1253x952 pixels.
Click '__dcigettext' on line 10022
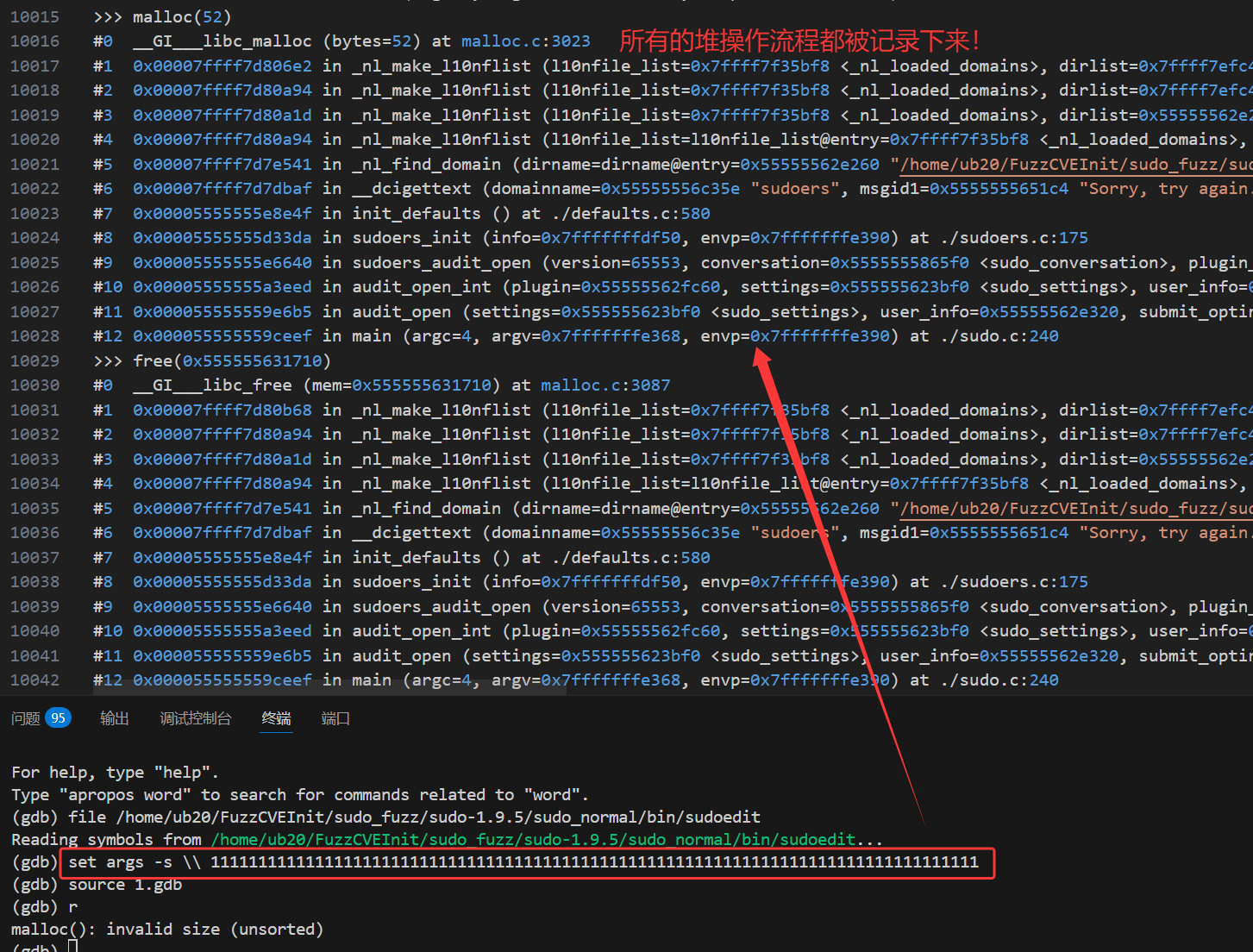tap(412, 189)
